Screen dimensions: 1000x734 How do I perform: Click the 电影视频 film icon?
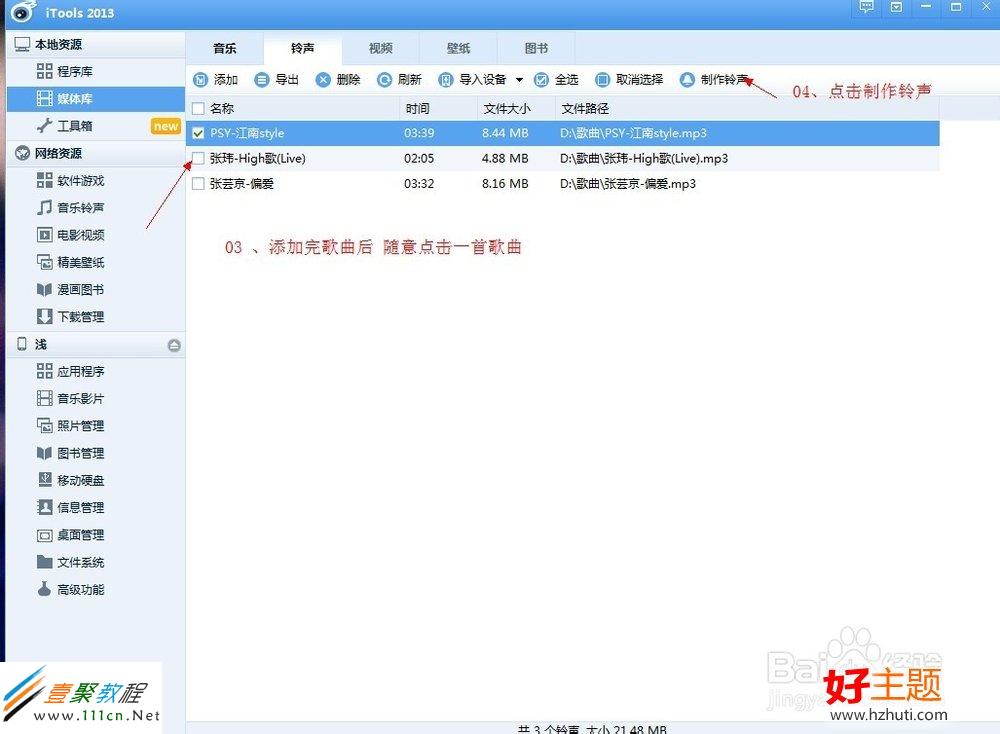tap(45, 235)
